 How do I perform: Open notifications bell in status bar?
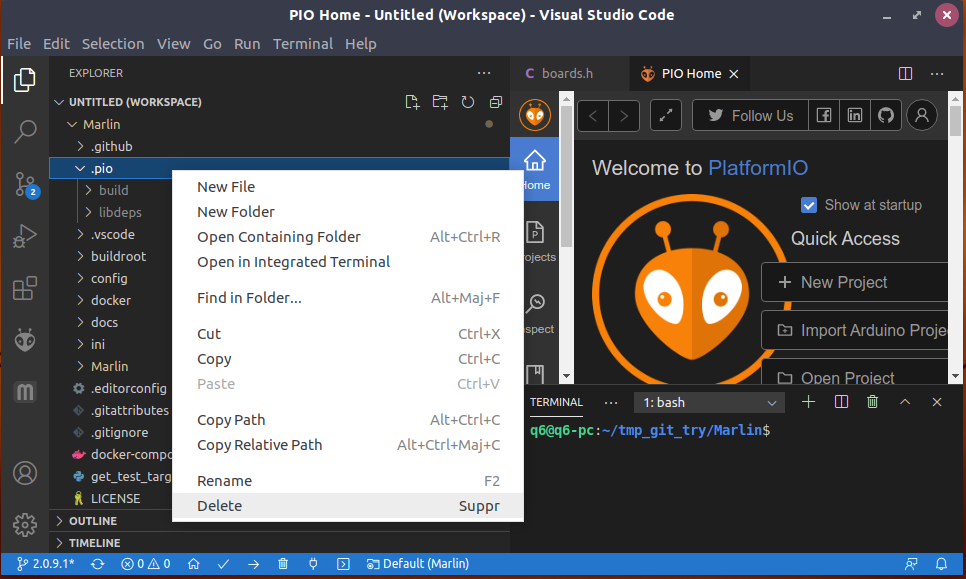pyautogui.click(x=941, y=564)
